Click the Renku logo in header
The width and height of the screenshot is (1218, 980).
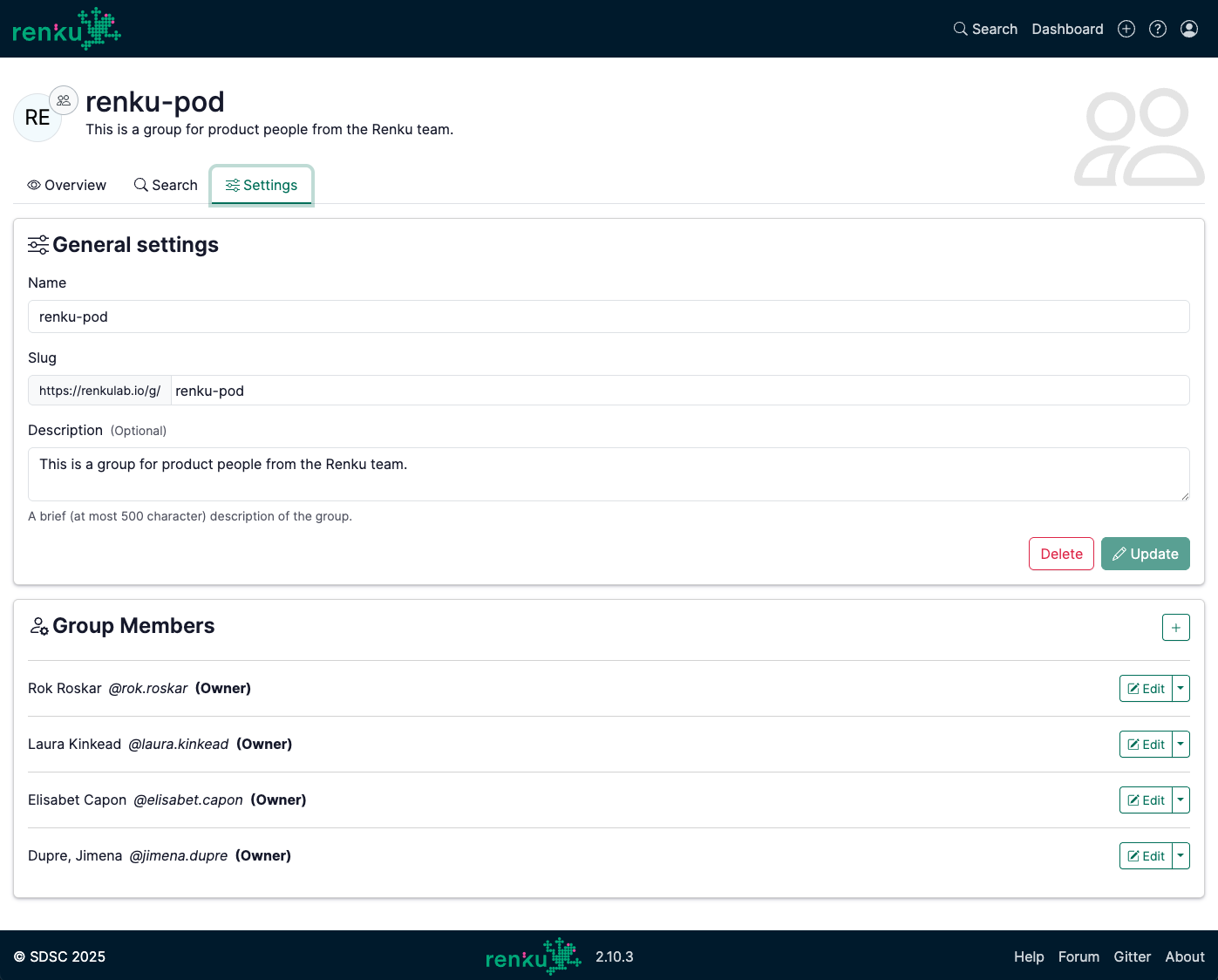[x=67, y=29]
